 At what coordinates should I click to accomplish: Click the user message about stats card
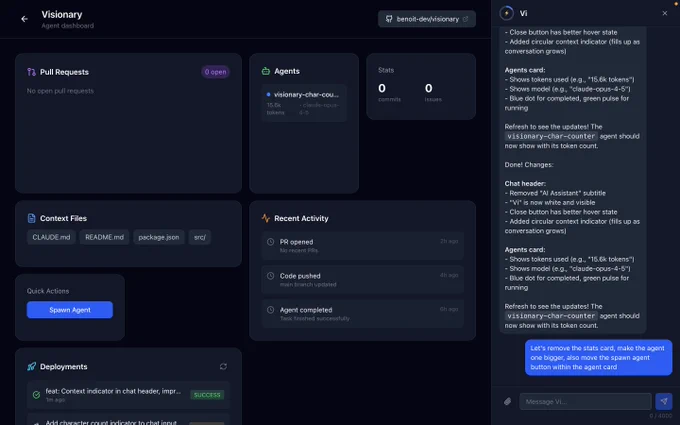point(598,357)
